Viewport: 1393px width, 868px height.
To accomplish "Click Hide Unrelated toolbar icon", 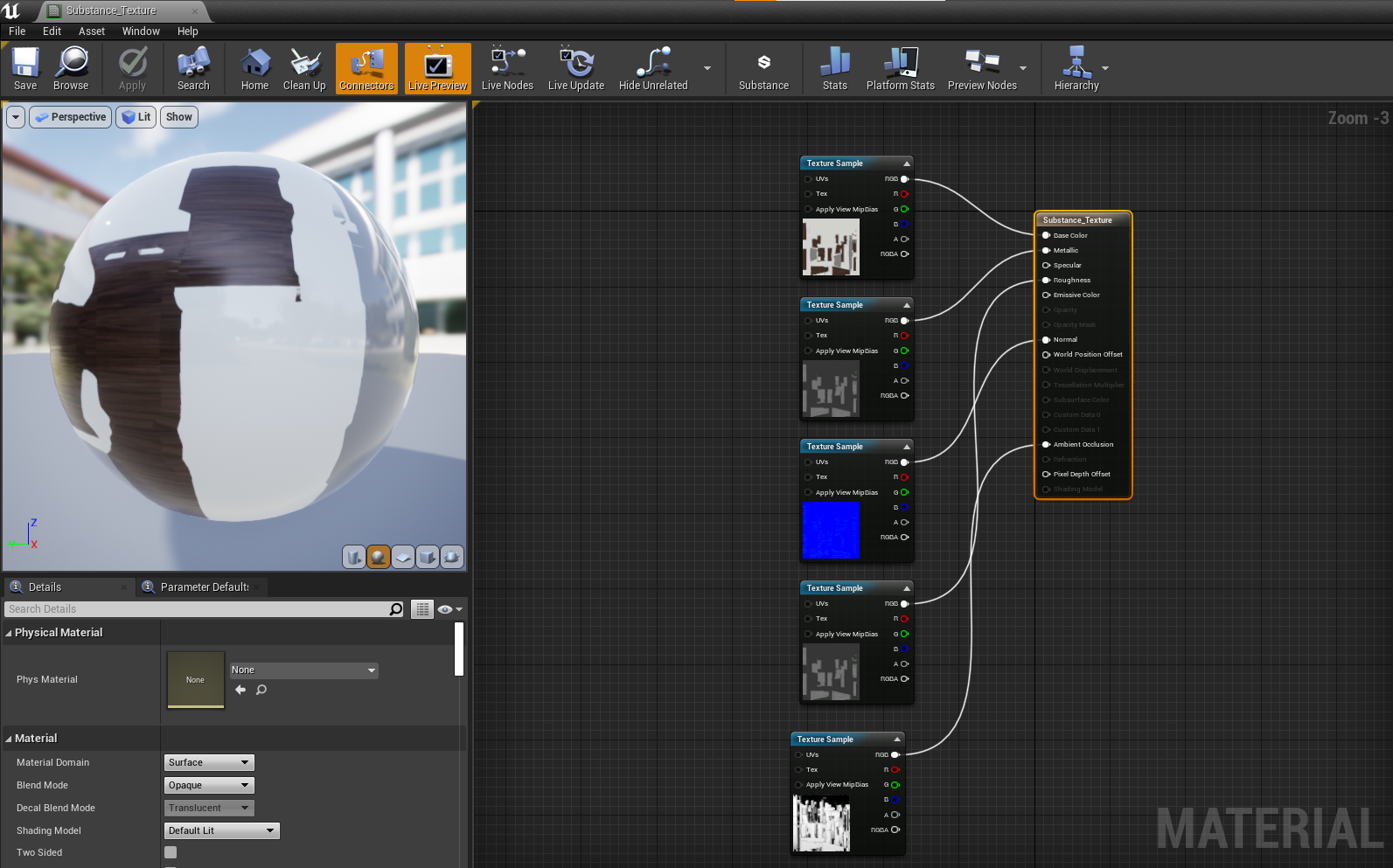I will pos(653,69).
